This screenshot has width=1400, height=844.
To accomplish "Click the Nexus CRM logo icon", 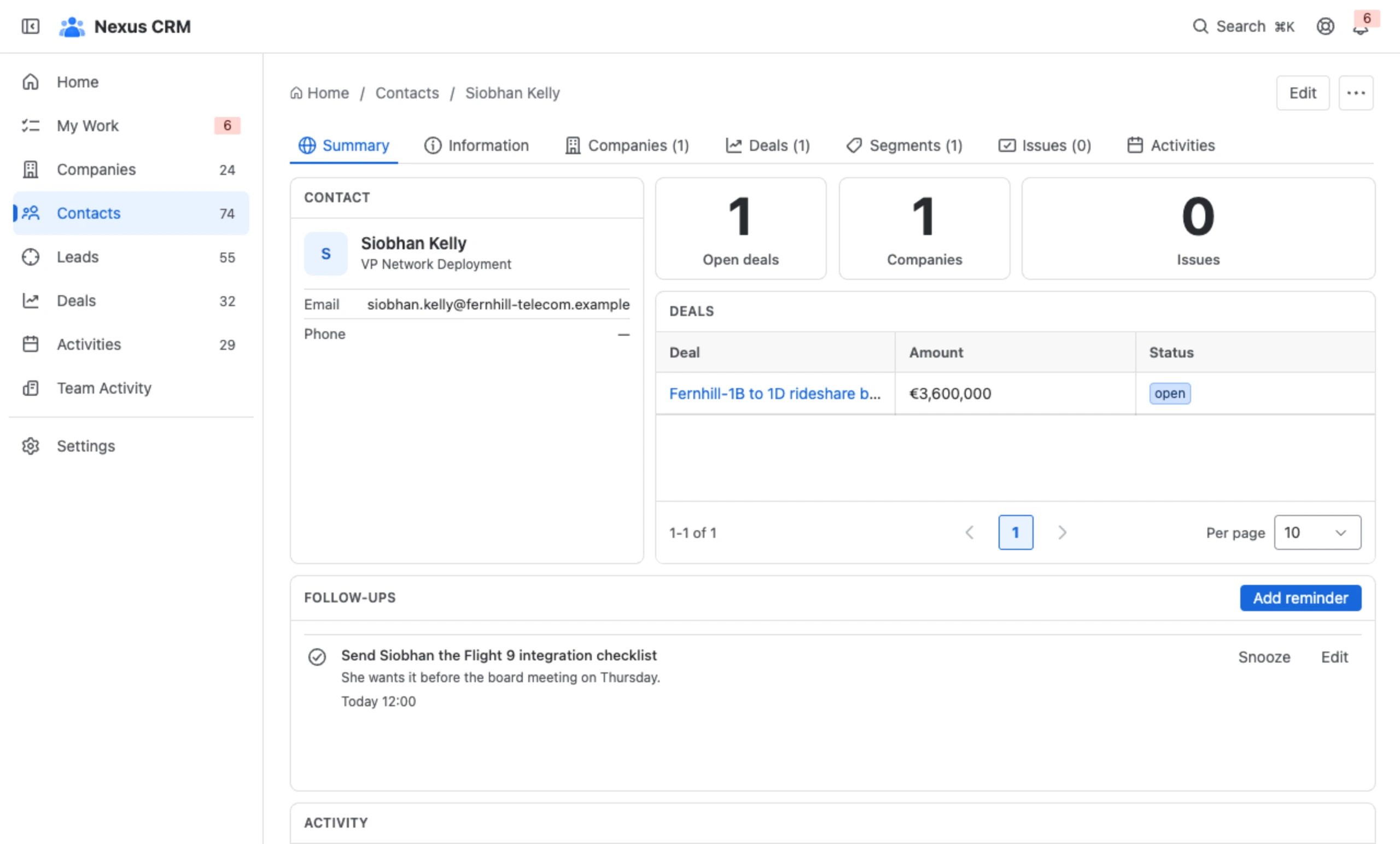I will click(72, 27).
